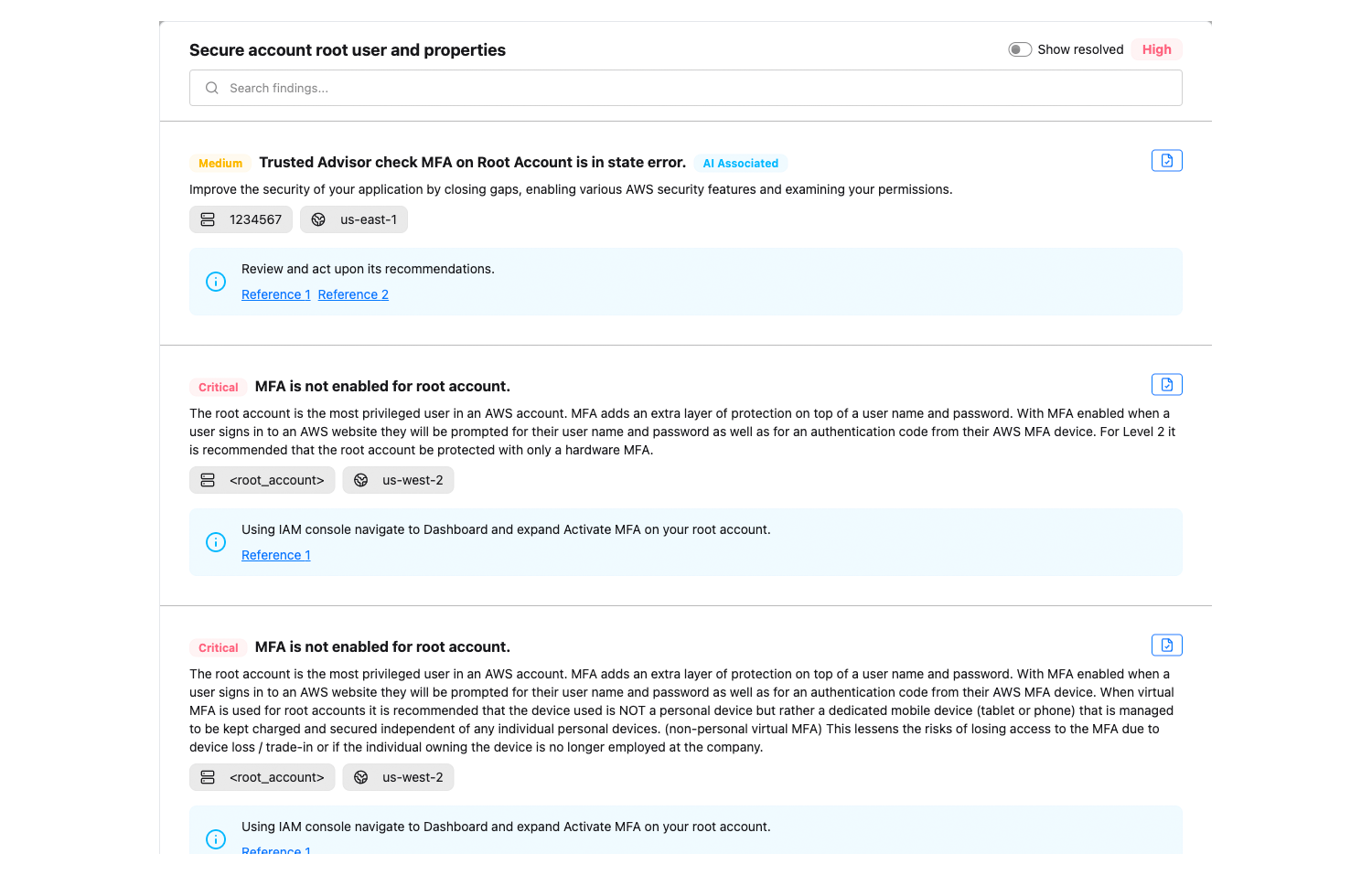
Task: Open Reference 2 link under Trusted Advisor recommendation
Action: [353, 294]
